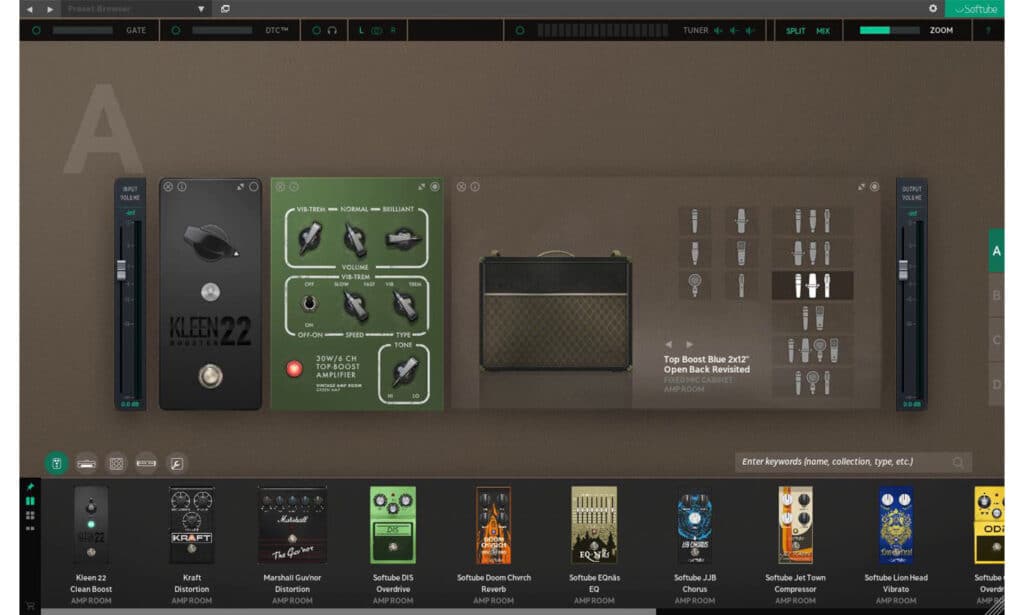
Task: Select the Softube Lion Head Vibrato pedal
Action: click(896, 526)
